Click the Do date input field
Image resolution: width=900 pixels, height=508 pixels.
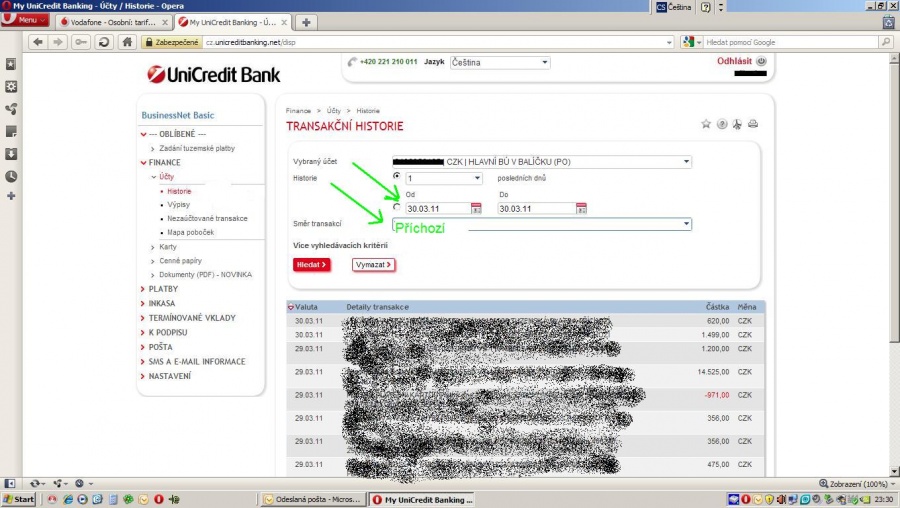[x=537, y=208]
